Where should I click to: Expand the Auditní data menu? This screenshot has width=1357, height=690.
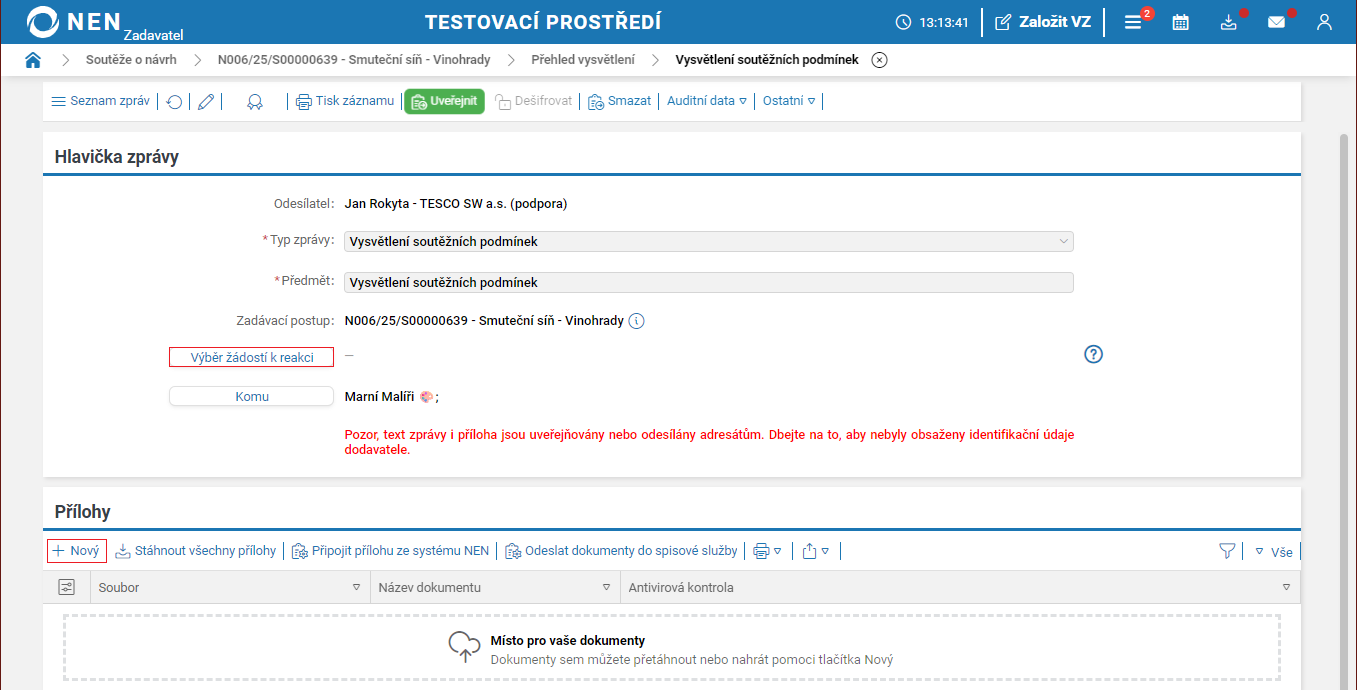pyautogui.click(x=707, y=101)
